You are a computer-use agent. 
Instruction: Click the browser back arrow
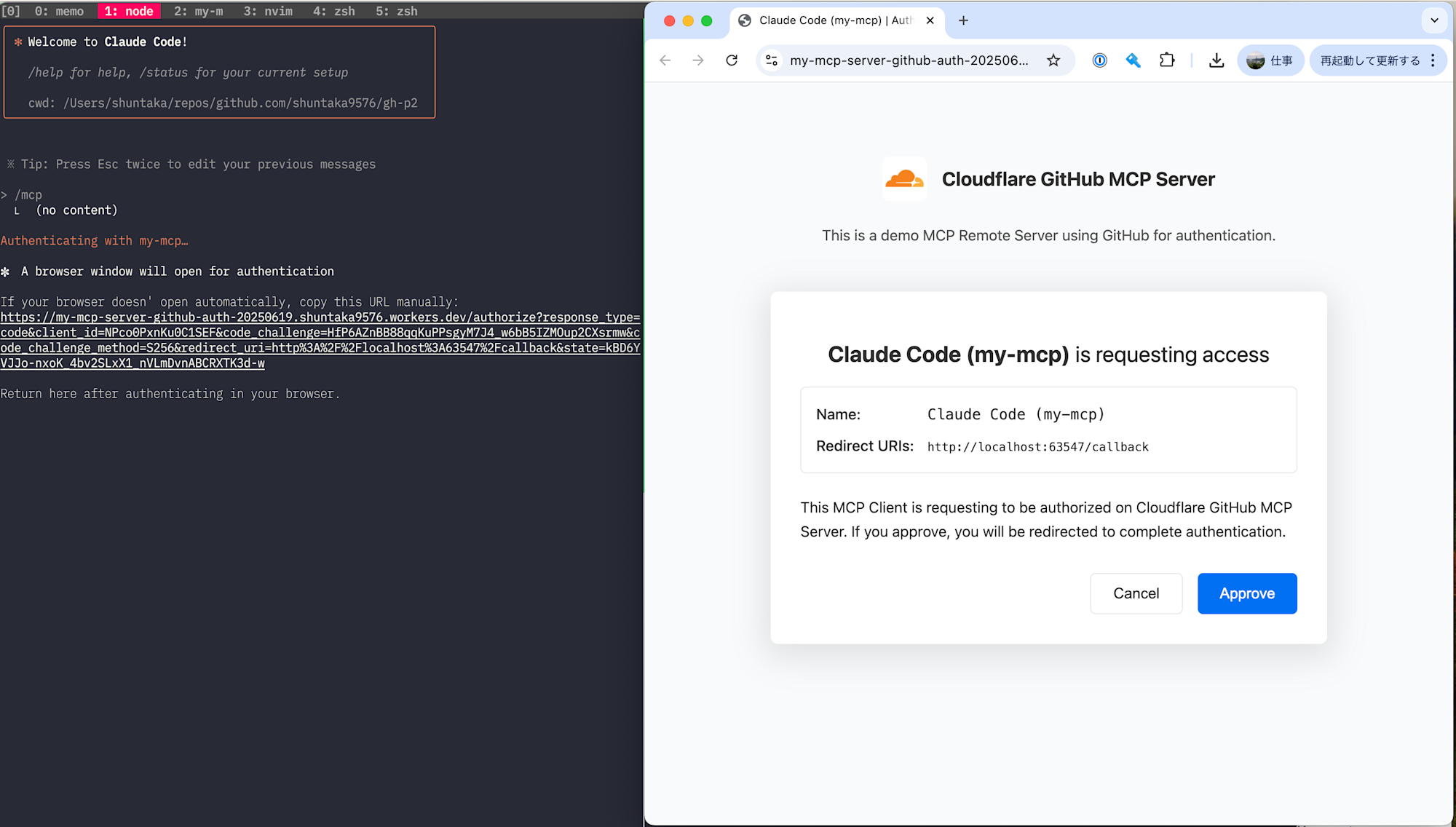pyautogui.click(x=665, y=60)
